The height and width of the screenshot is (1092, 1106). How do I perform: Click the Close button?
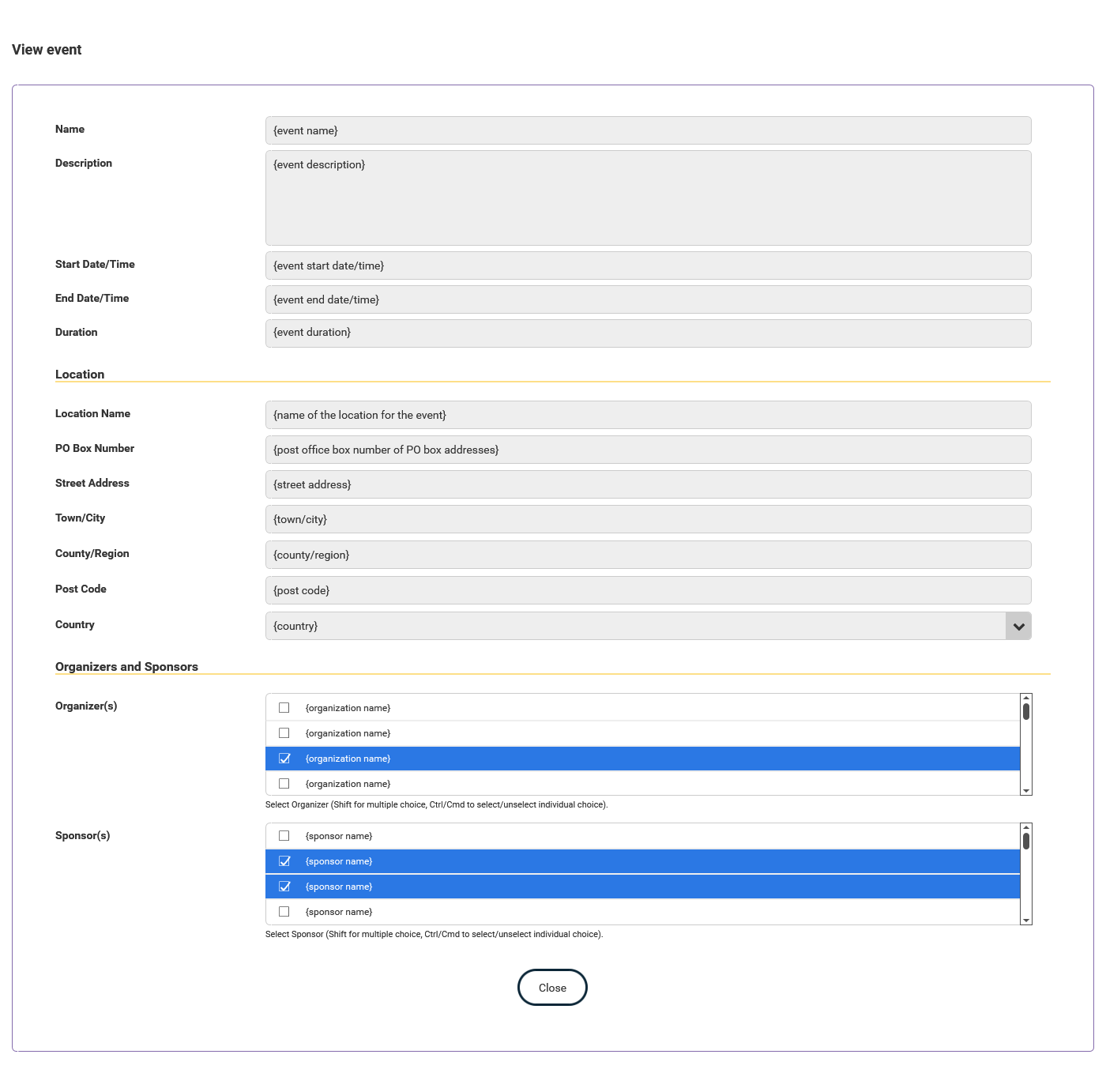pos(552,988)
